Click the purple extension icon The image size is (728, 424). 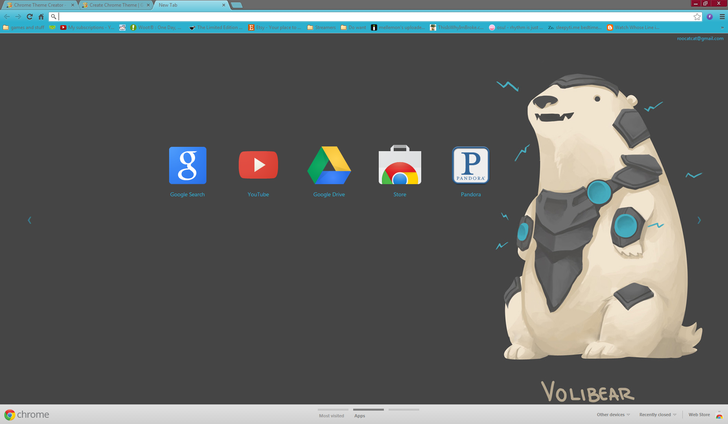(709, 17)
